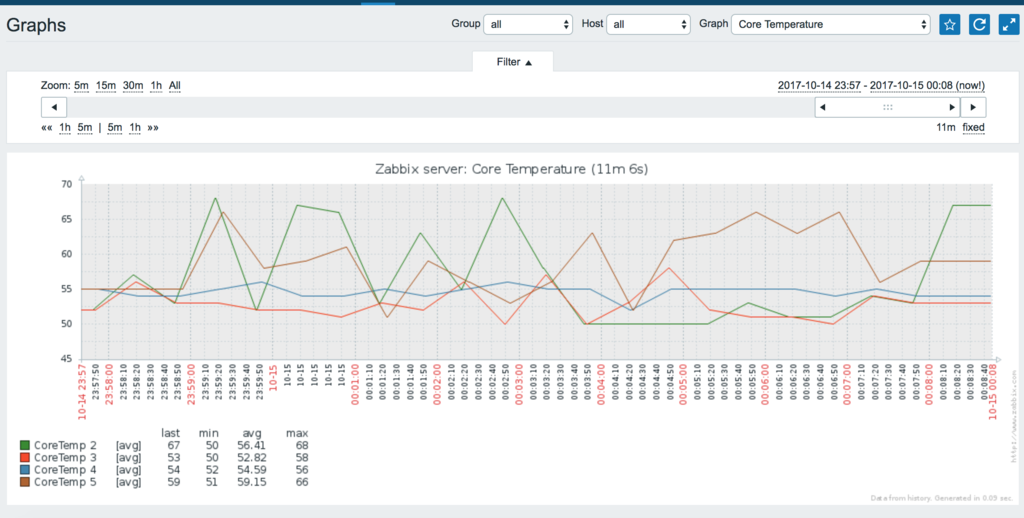Click the avg value 56.41
Viewport: 1024px width, 518px height.
pos(251,445)
